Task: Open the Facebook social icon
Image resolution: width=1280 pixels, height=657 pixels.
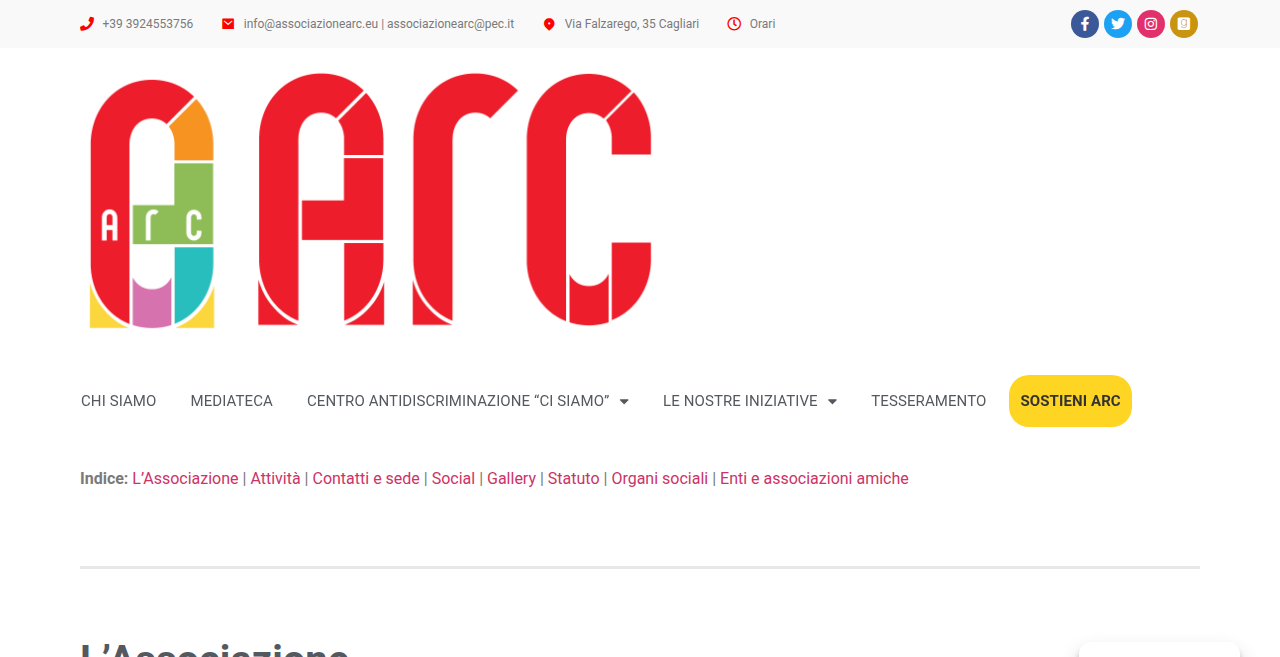Action: click(1085, 24)
